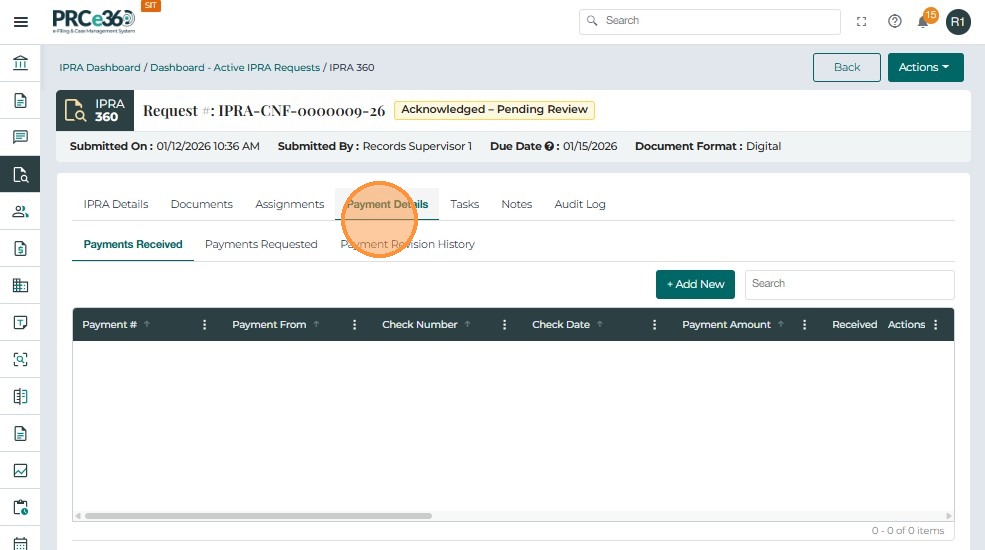Open the Audit Log tab
Viewport: 985px width, 550px height.
[580, 204]
